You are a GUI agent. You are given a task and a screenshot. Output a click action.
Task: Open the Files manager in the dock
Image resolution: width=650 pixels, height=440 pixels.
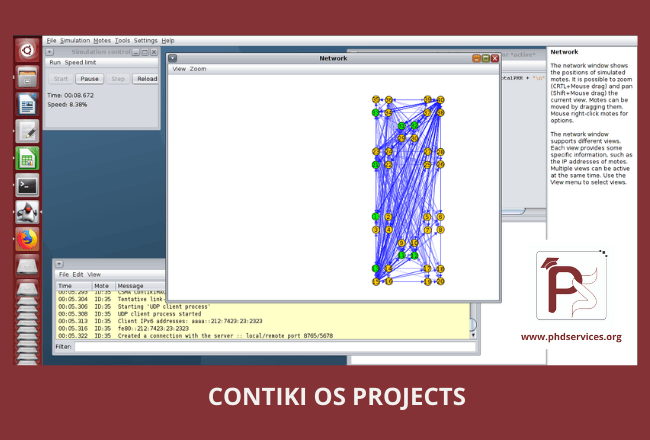27,77
